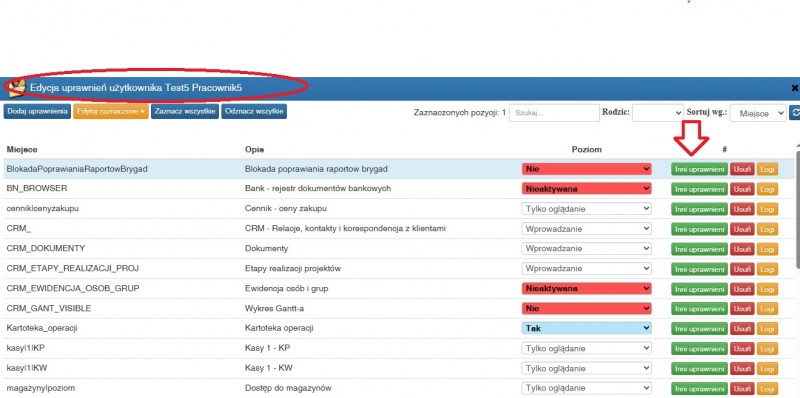Click the refresh icon beside Sortuj dropdown

click(x=795, y=113)
